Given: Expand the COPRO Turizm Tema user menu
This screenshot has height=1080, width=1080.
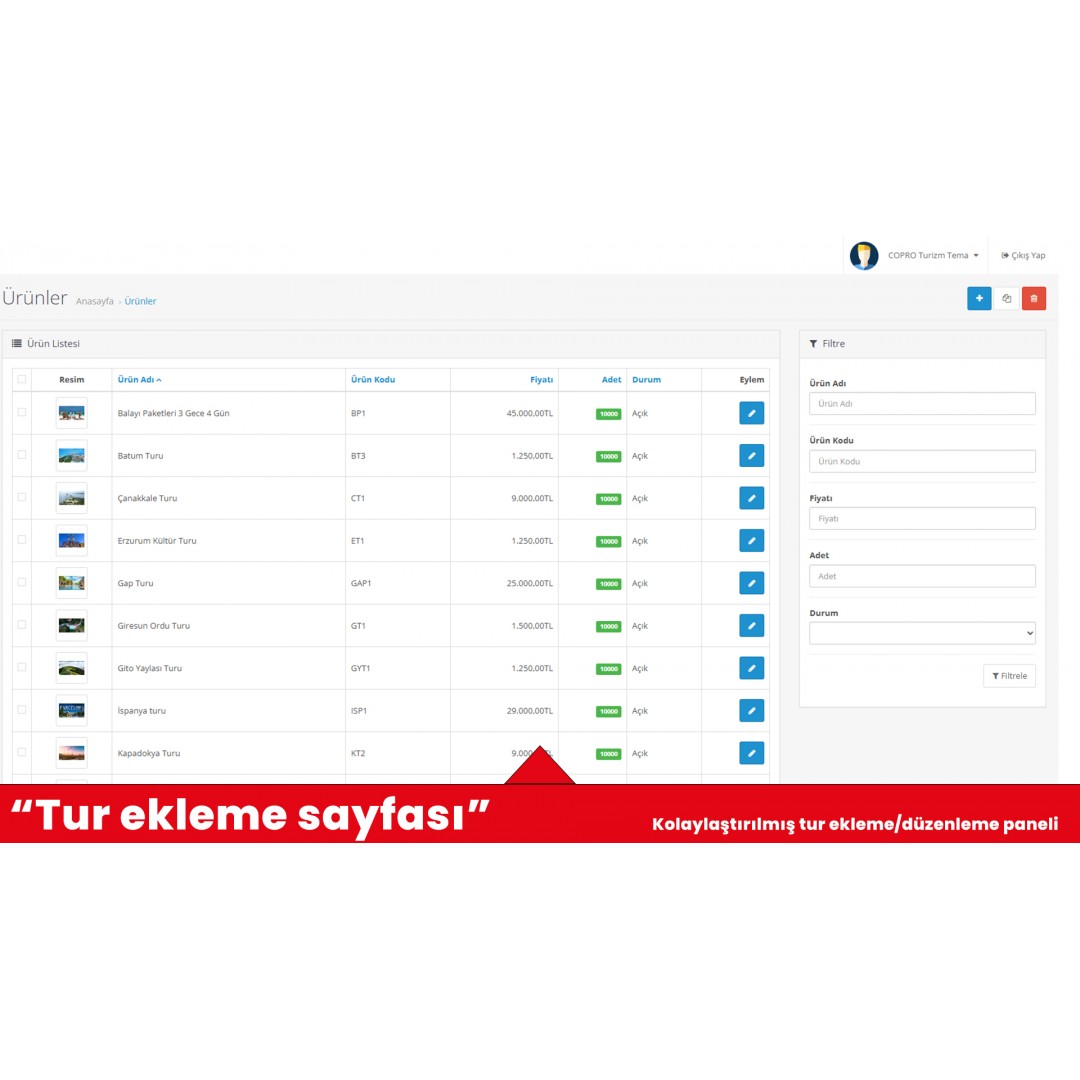Looking at the screenshot, I should click(932, 256).
